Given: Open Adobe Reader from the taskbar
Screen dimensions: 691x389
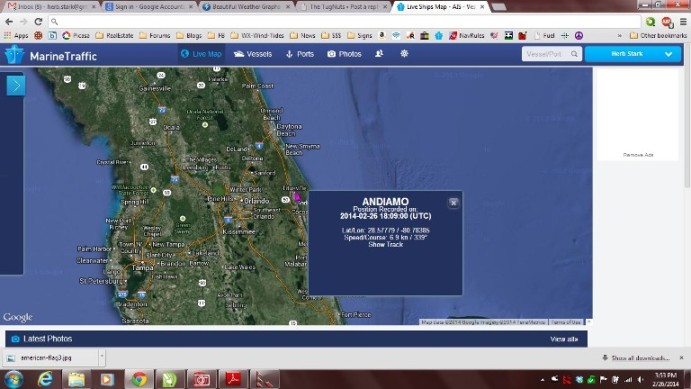Looking at the screenshot, I should pos(233,379).
